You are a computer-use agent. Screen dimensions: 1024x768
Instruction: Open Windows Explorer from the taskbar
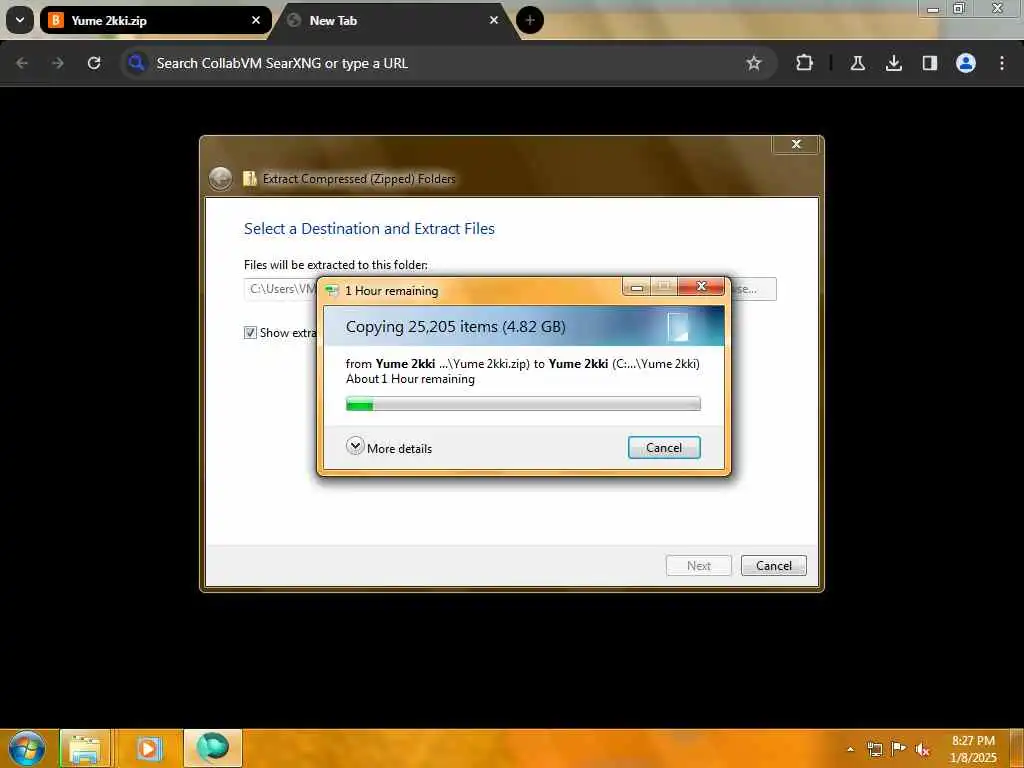(x=85, y=748)
